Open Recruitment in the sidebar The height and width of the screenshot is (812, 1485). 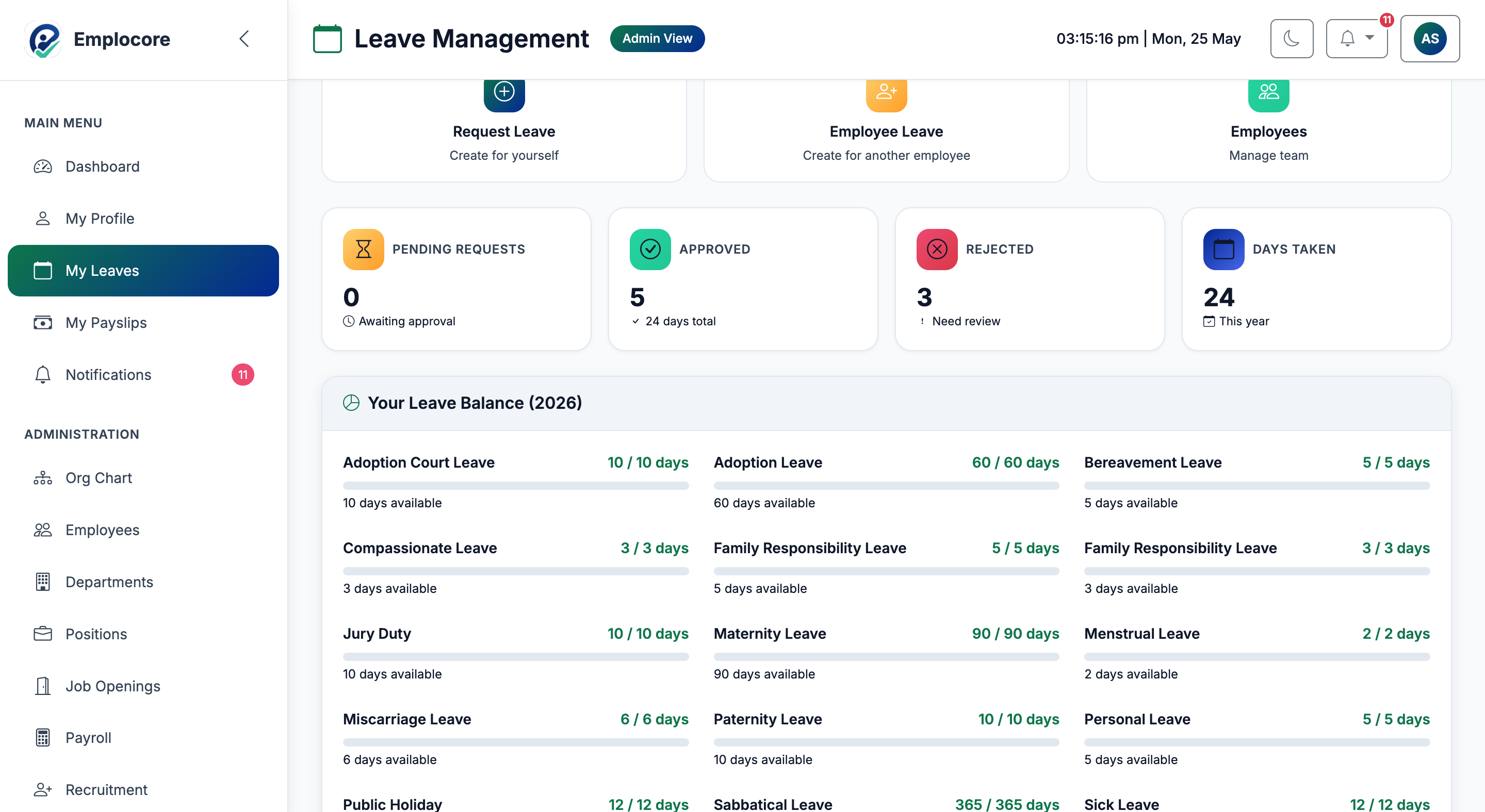click(143, 789)
